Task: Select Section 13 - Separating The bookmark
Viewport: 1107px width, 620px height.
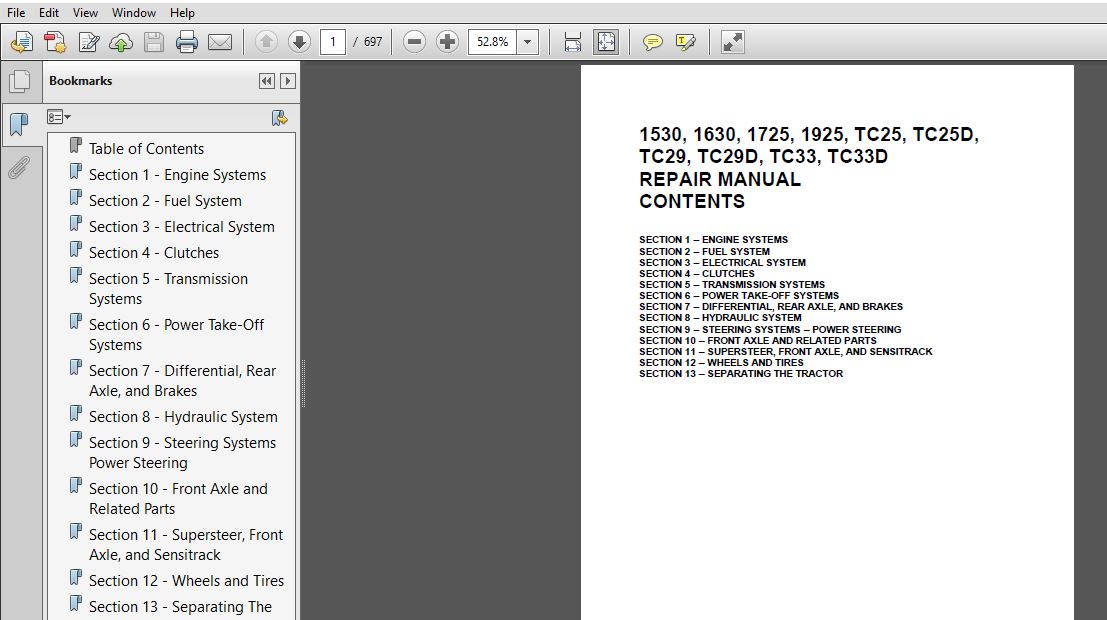Action: [x=180, y=607]
